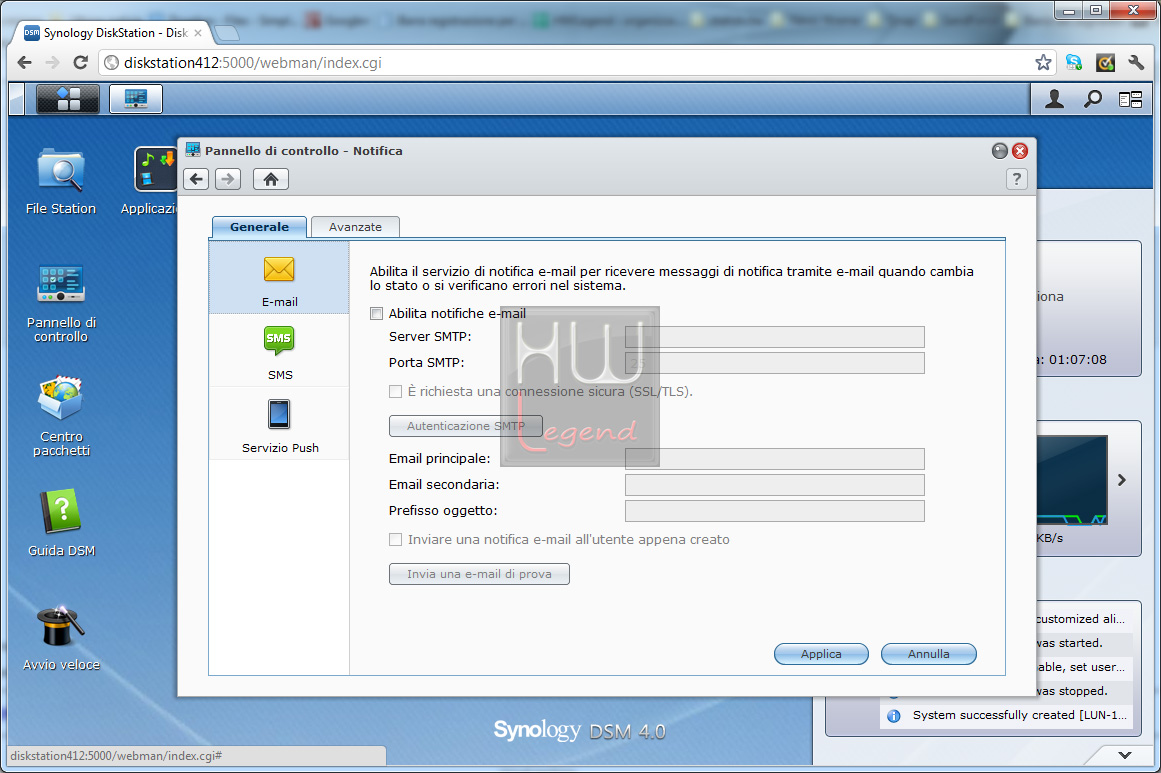Viewport: 1161px width, 773px height.
Task: Open the DSM main menu button
Action: coord(67,98)
